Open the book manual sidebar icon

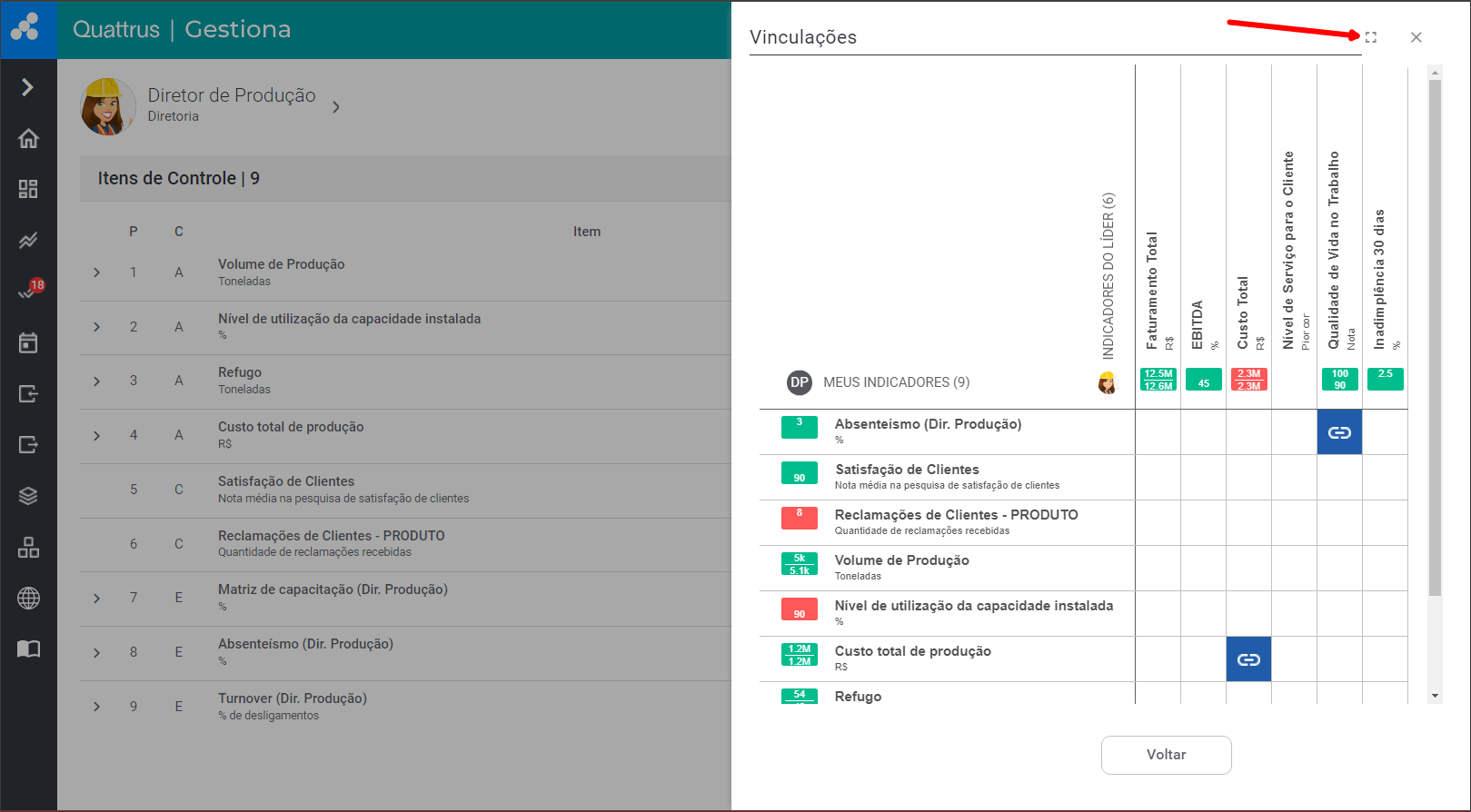(28, 649)
